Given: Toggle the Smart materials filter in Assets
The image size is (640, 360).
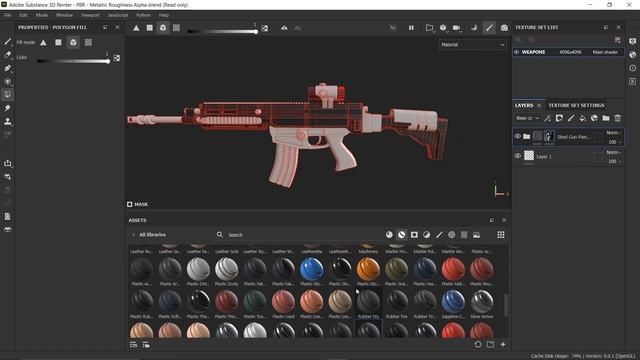Looking at the screenshot, I should (402, 235).
